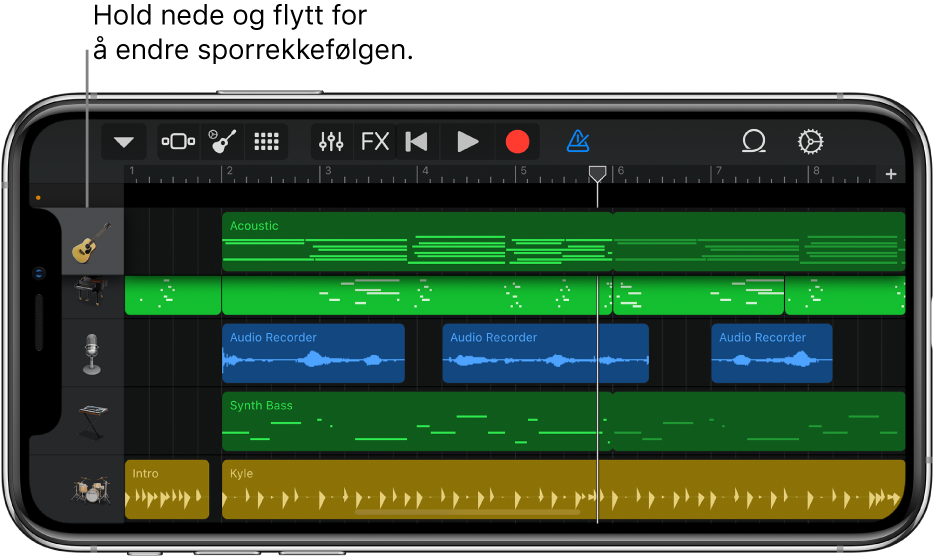Select the grand piano track header

pos(93,292)
